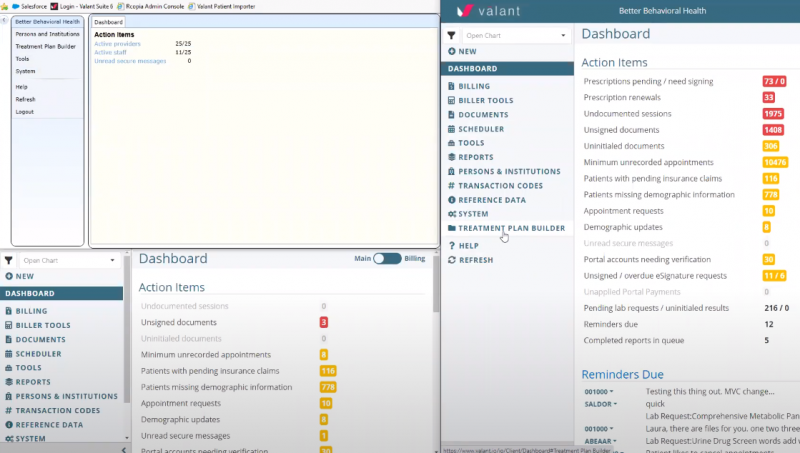Click the New plus icon under Valant logo
This screenshot has width=800, height=453.
tap(452, 51)
